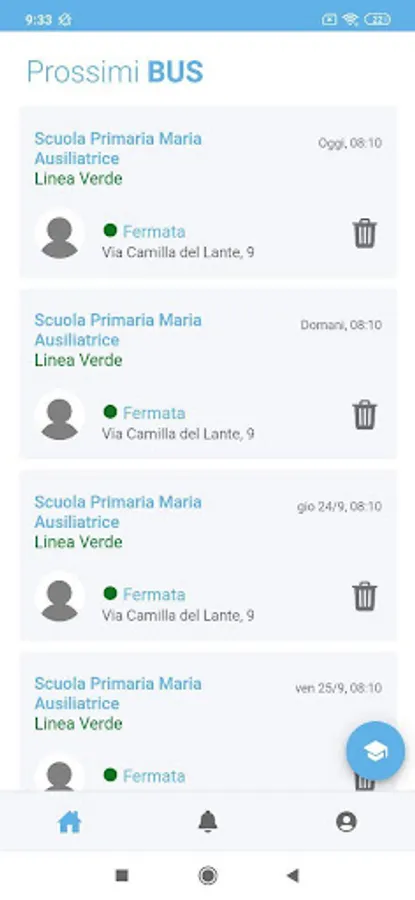Image resolution: width=415 pixels, height=900 pixels.
Task: Open the profile account tab
Action: click(346, 822)
